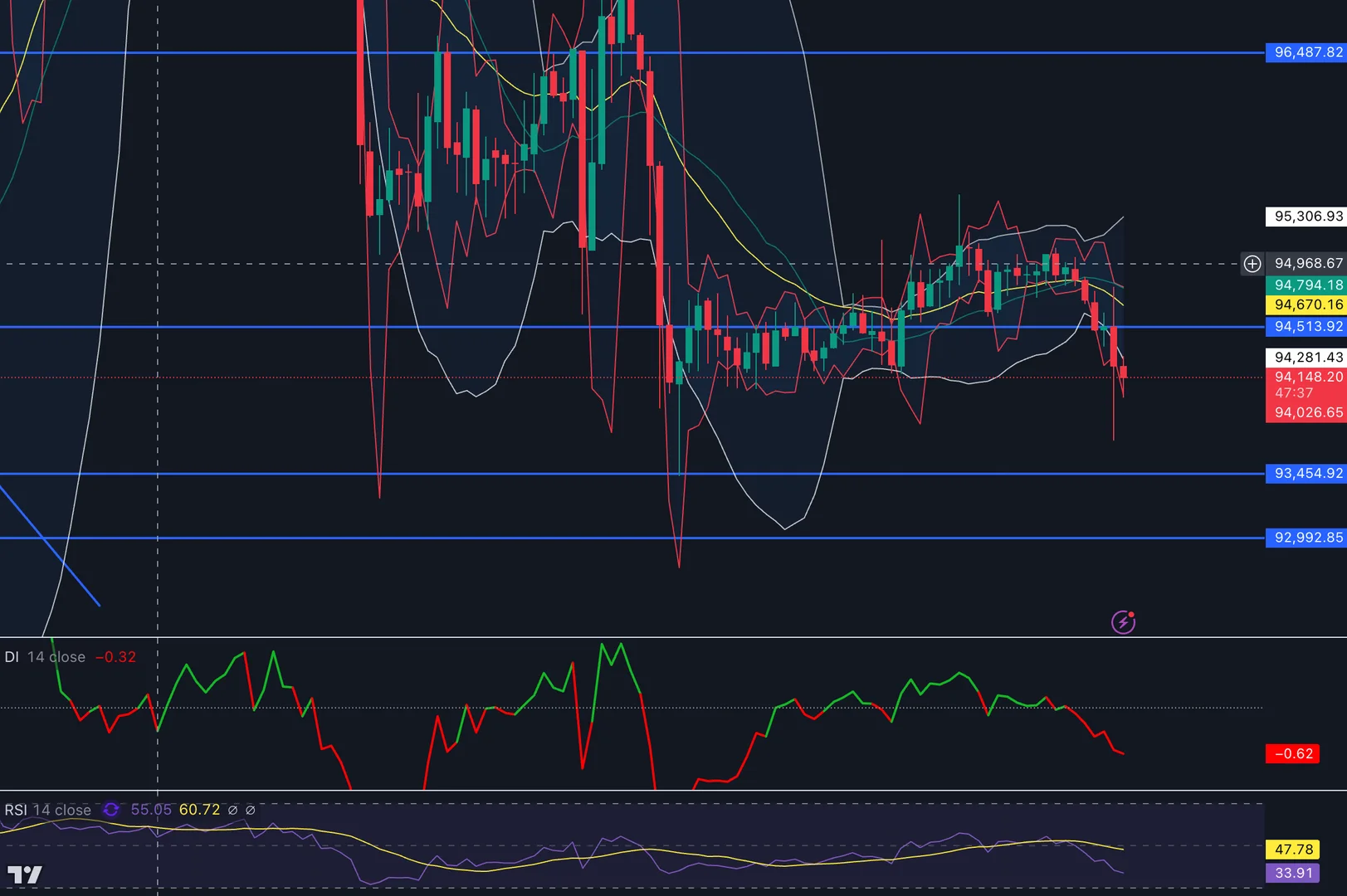Screen dimensions: 1347x896
Task: Click the plus icon beside 94,968.67
Action: (1252, 264)
